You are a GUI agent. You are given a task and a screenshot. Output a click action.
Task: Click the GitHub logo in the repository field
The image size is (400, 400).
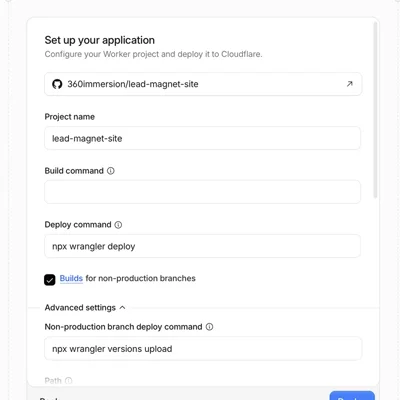pos(57,84)
